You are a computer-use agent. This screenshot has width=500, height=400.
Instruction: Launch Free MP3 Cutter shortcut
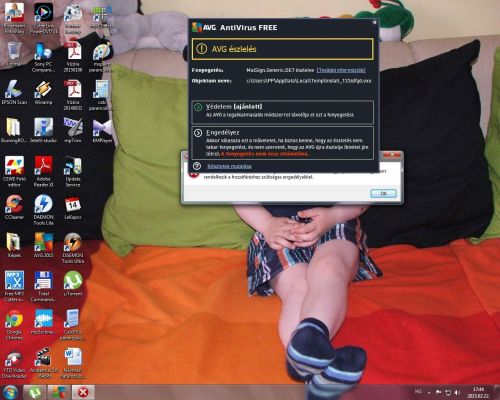(14, 286)
